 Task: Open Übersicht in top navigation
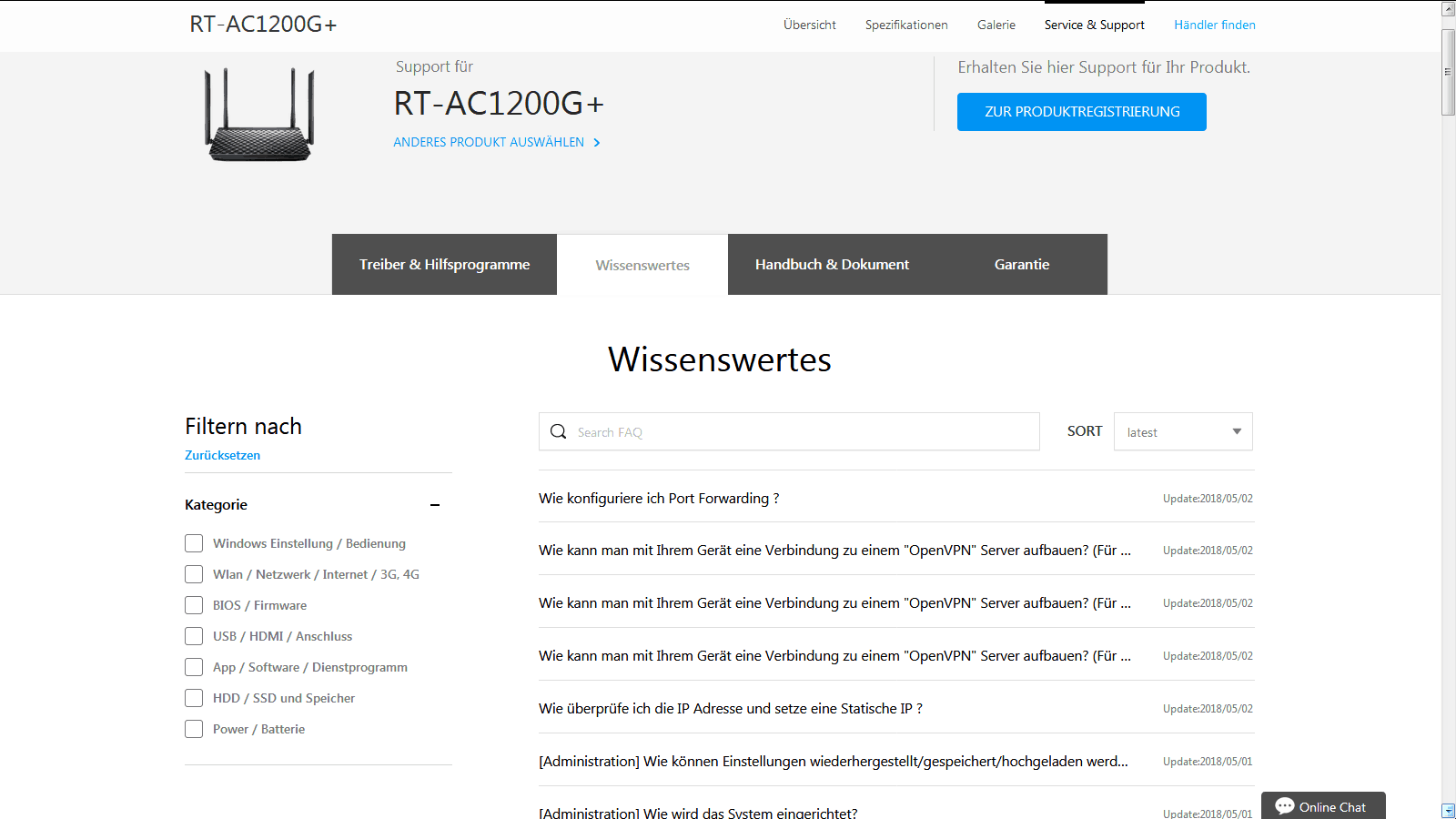(810, 25)
